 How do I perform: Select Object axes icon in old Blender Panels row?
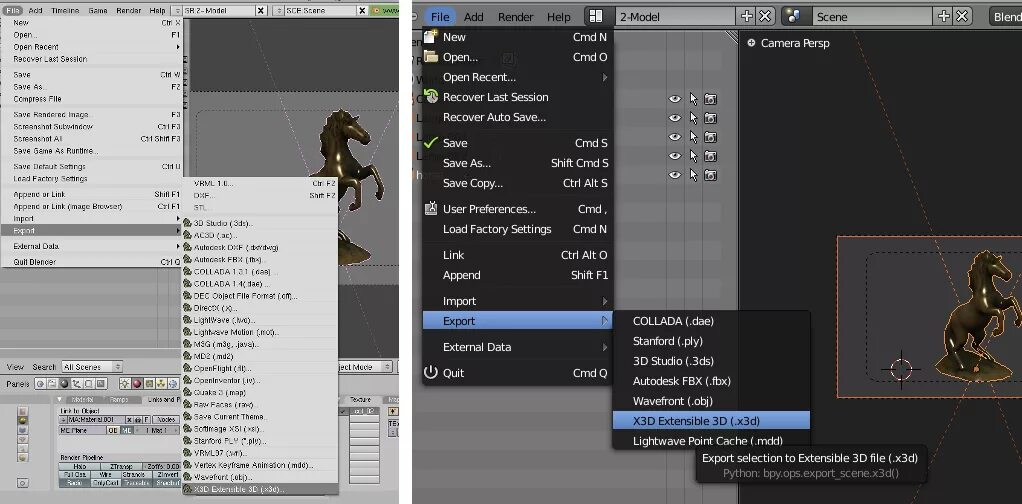coord(76,384)
